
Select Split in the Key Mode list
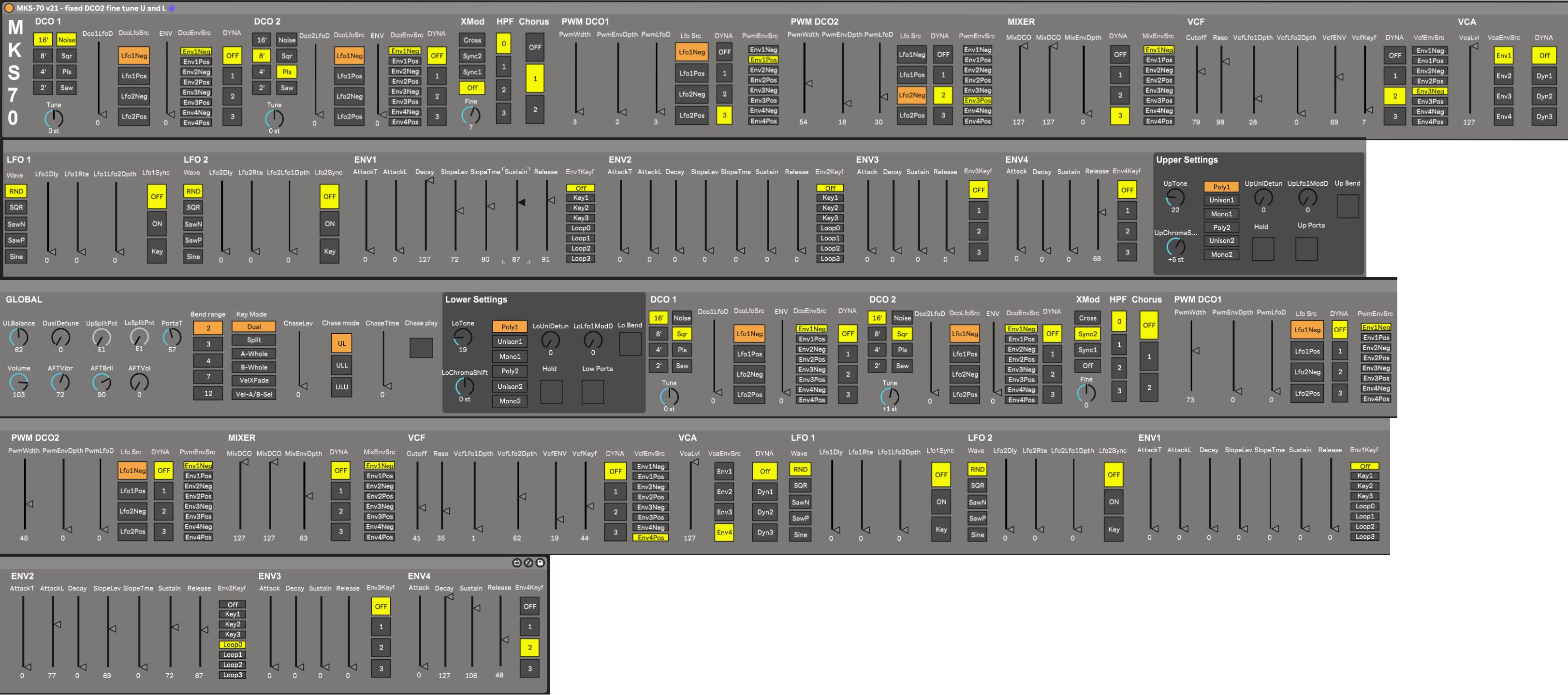point(254,340)
